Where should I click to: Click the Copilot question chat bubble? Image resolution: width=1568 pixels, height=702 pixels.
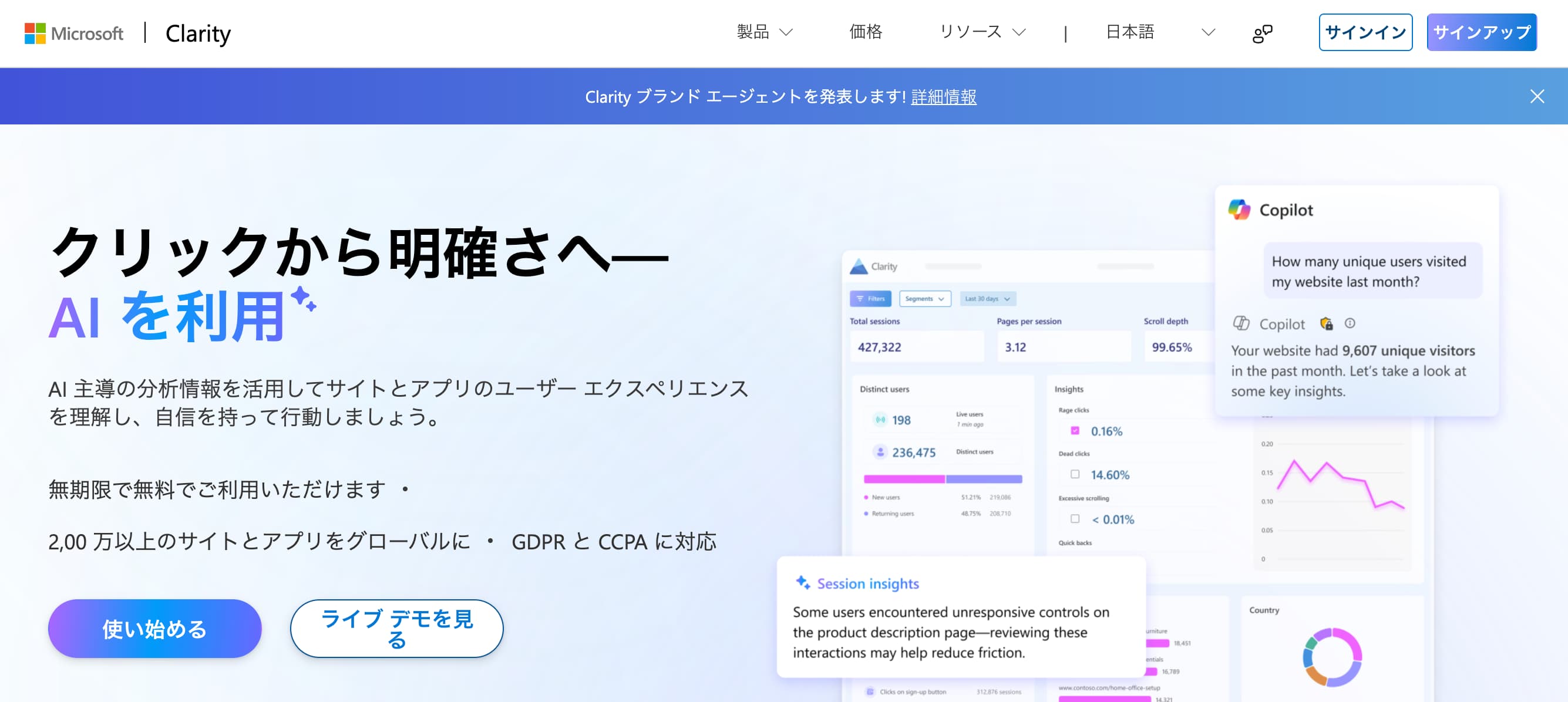(1372, 271)
